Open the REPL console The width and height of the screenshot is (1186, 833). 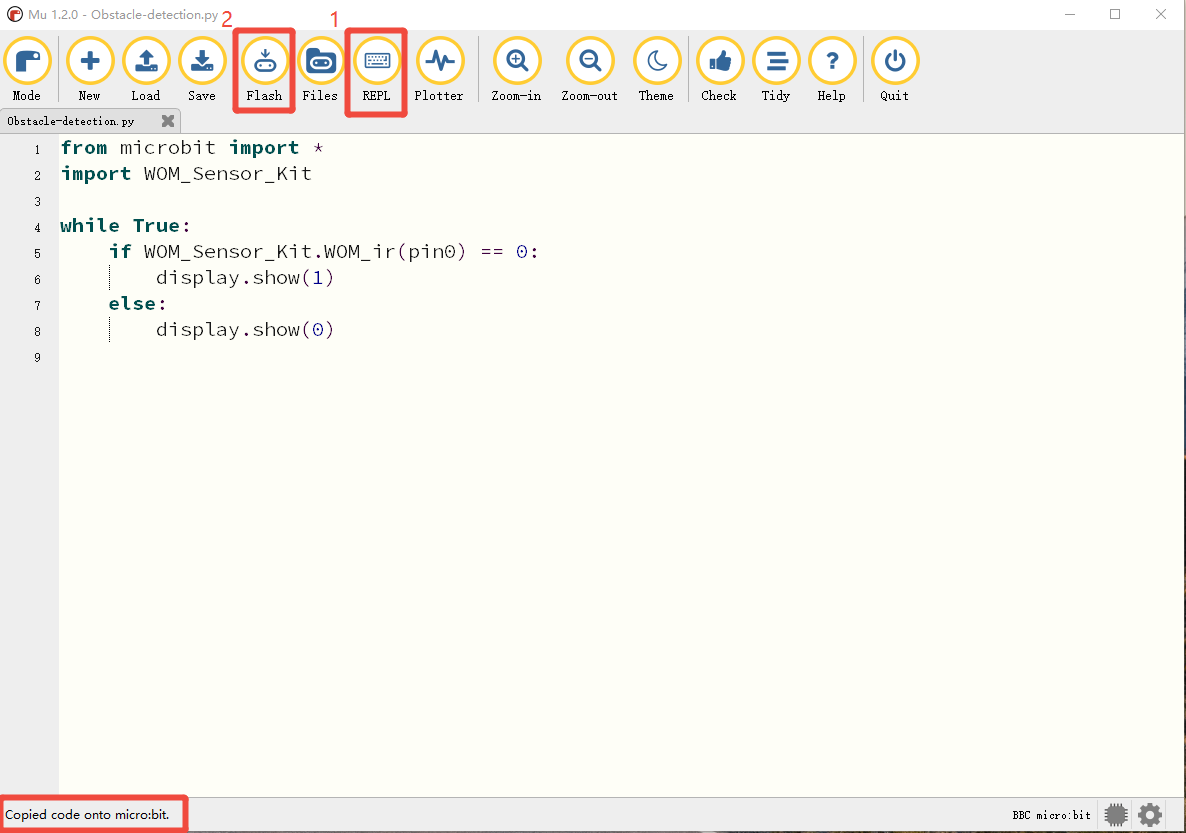(376, 70)
